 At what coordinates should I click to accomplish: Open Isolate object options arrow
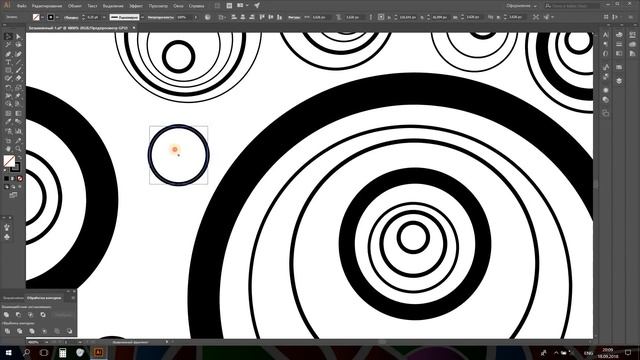point(553,17)
